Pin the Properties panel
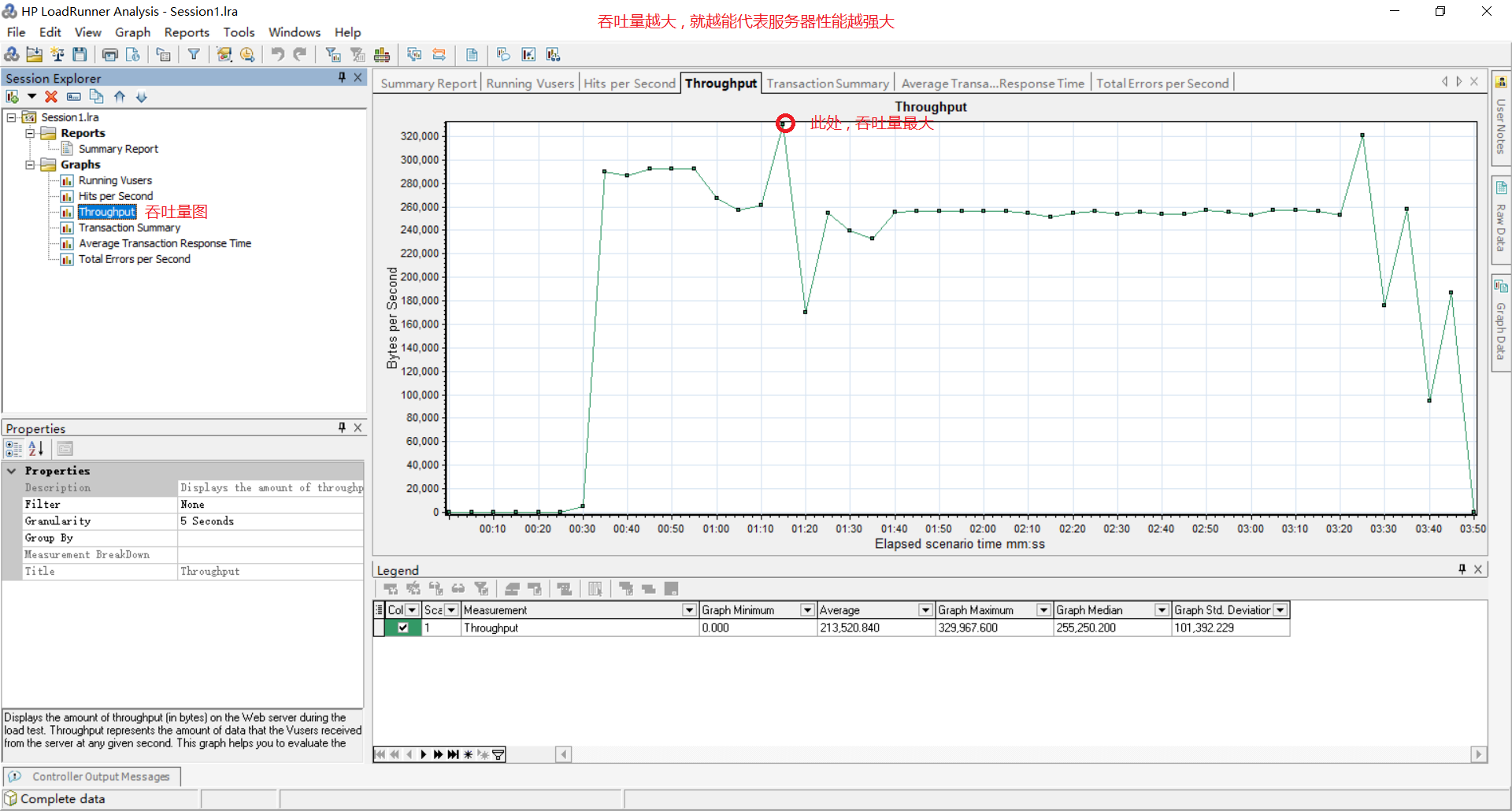This screenshot has width=1512, height=811. pos(342,428)
